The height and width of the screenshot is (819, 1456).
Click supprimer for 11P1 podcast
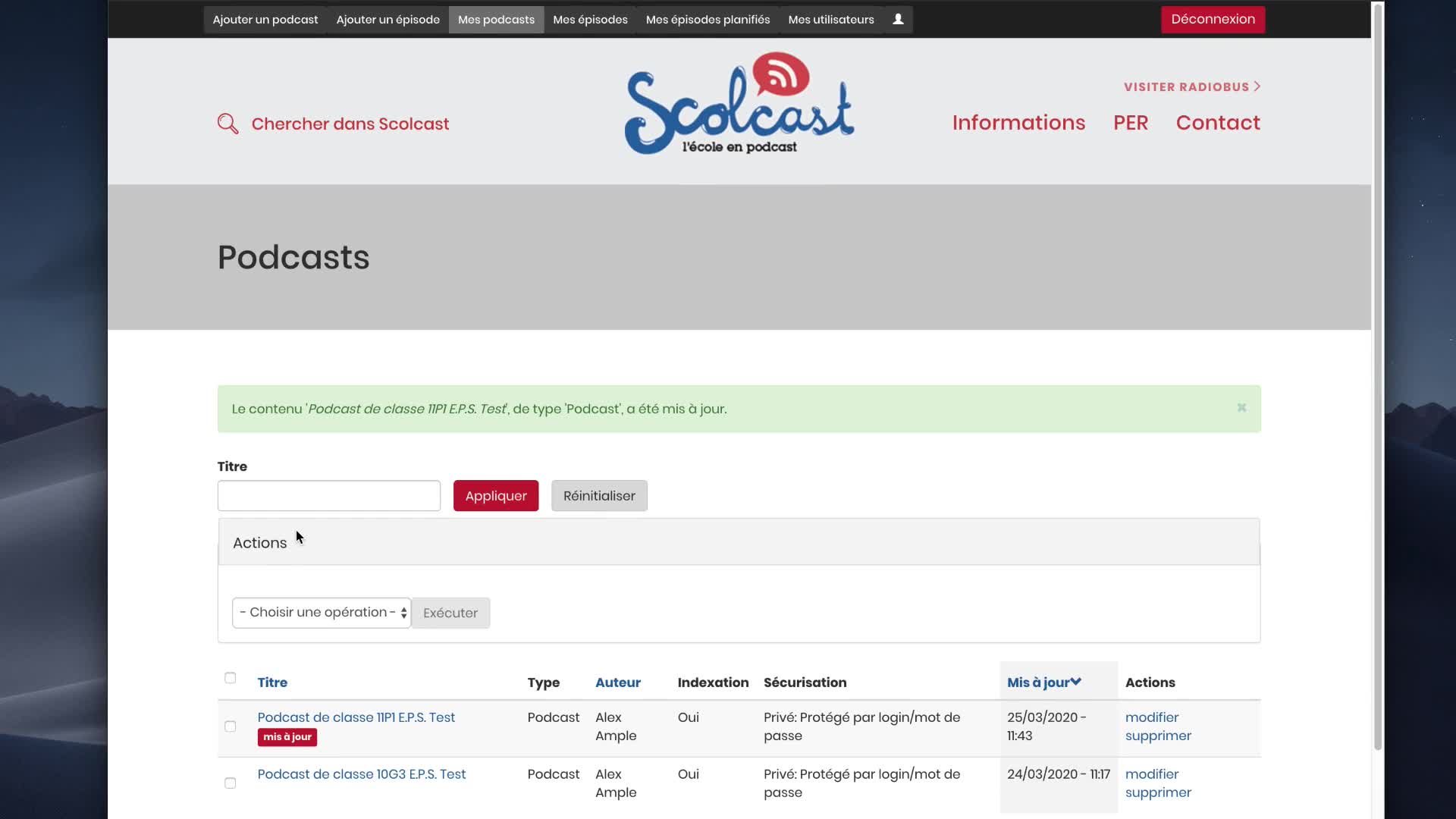(1157, 736)
